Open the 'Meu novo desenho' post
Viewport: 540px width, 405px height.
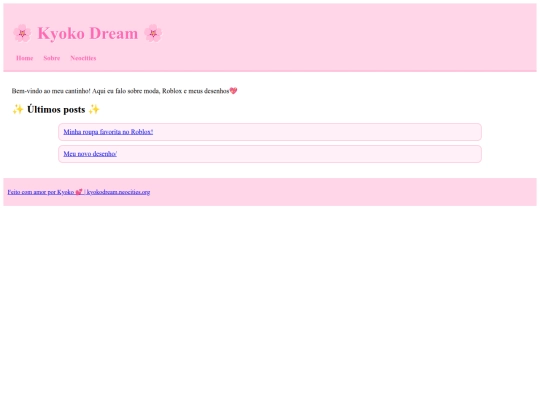click(x=90, y=154)
